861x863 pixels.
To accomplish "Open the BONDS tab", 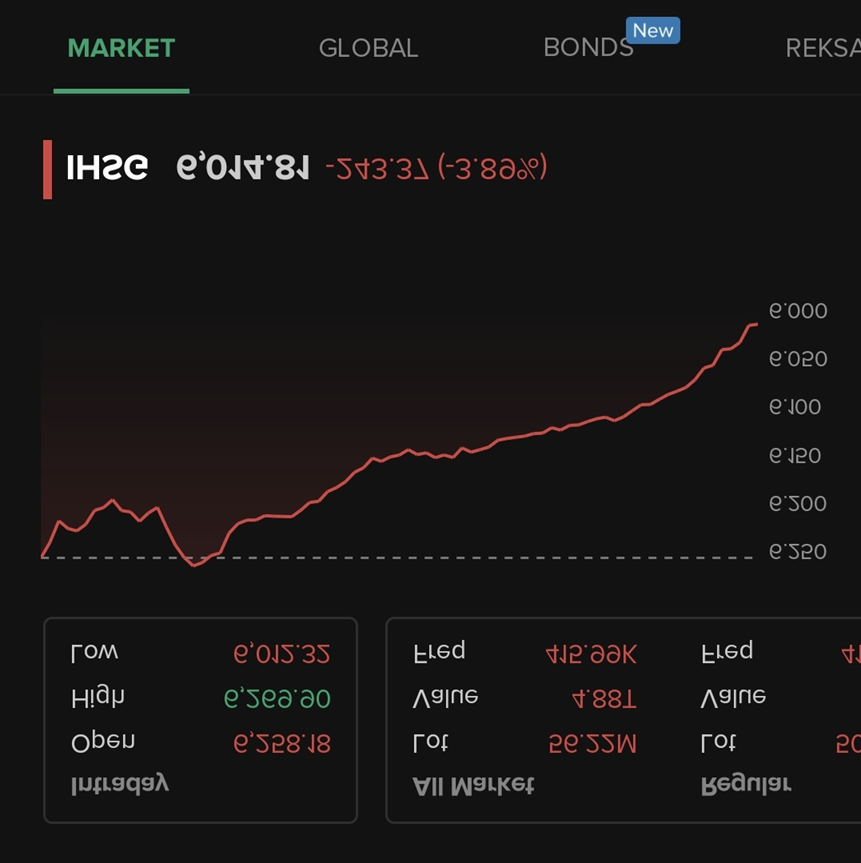I will [588, 48].
